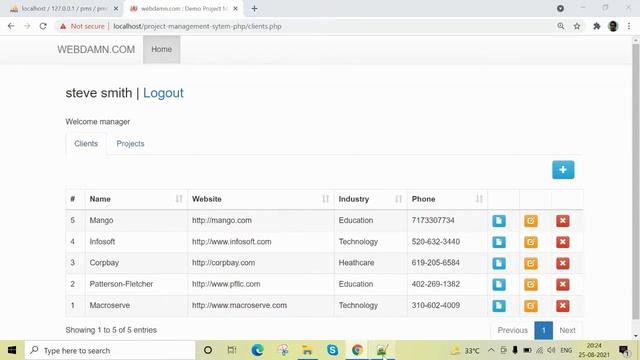Go to Next page of entries

click(x=567, y=330)
